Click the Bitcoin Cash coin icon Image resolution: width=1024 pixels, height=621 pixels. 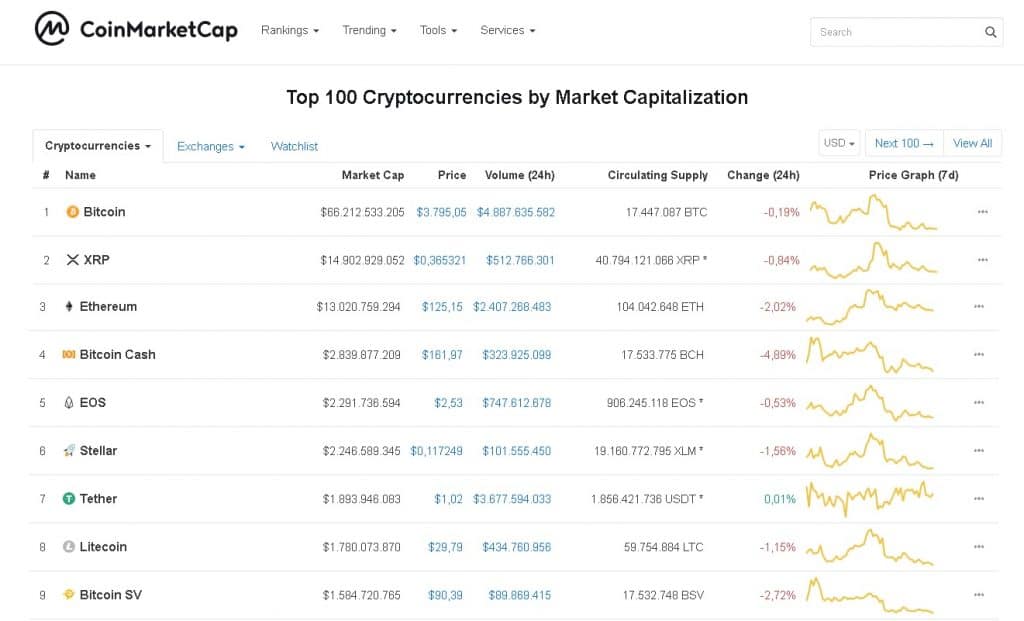click(x=69, y=355)
